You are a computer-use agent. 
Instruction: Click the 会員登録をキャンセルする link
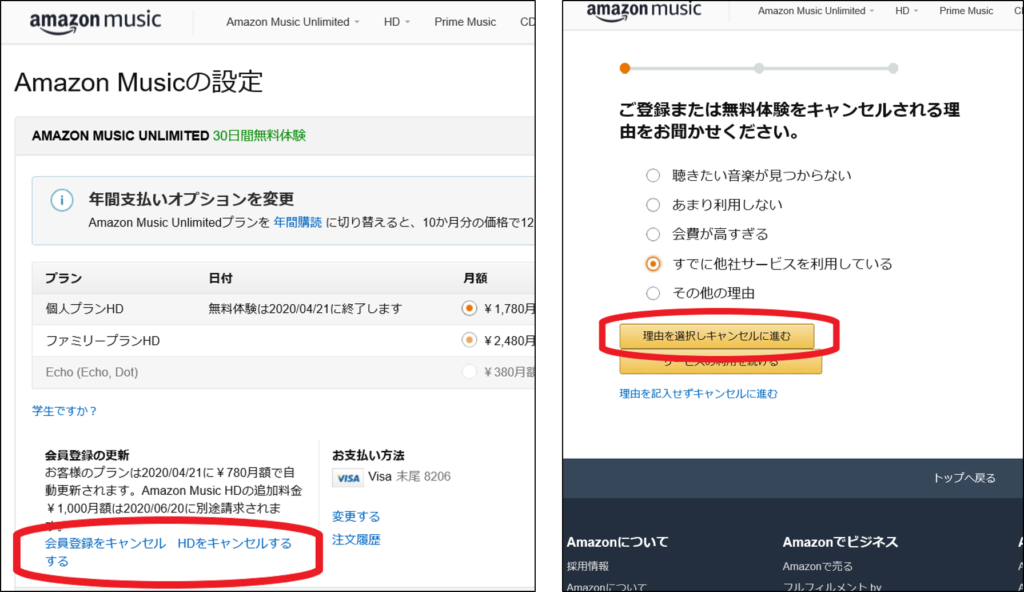105,552
